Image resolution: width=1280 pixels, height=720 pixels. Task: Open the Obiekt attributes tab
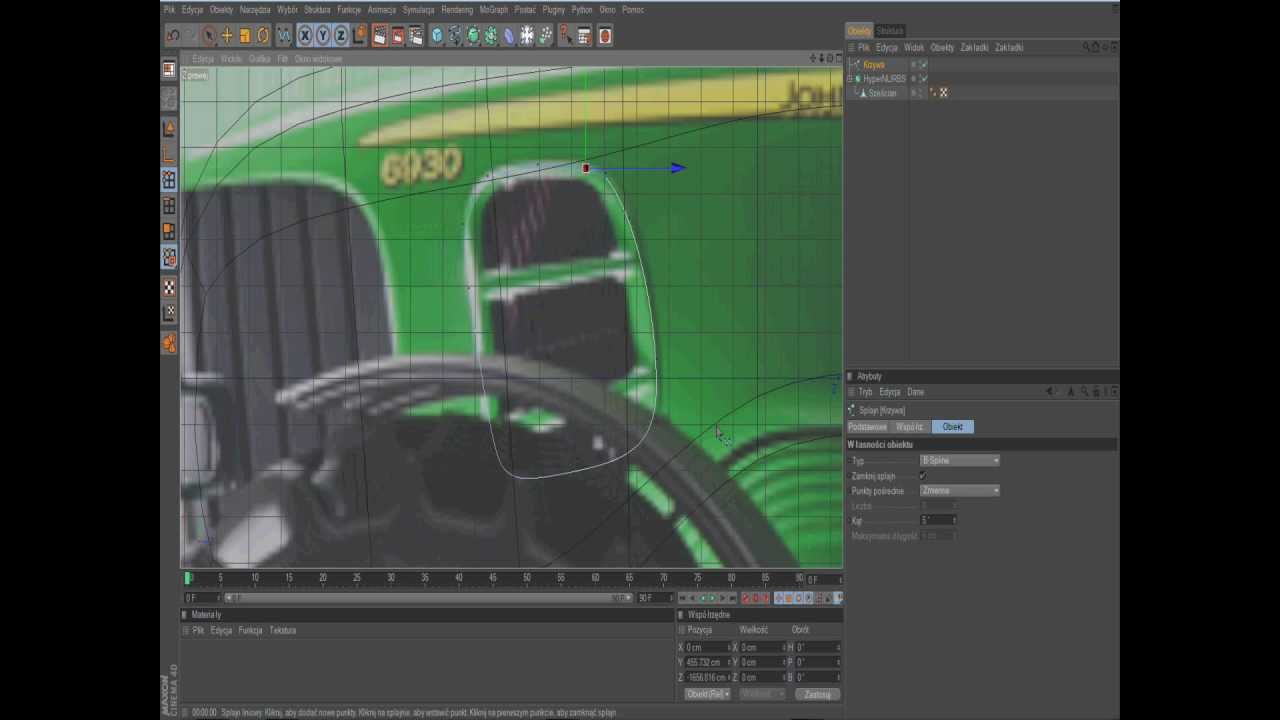click(952, 427)
